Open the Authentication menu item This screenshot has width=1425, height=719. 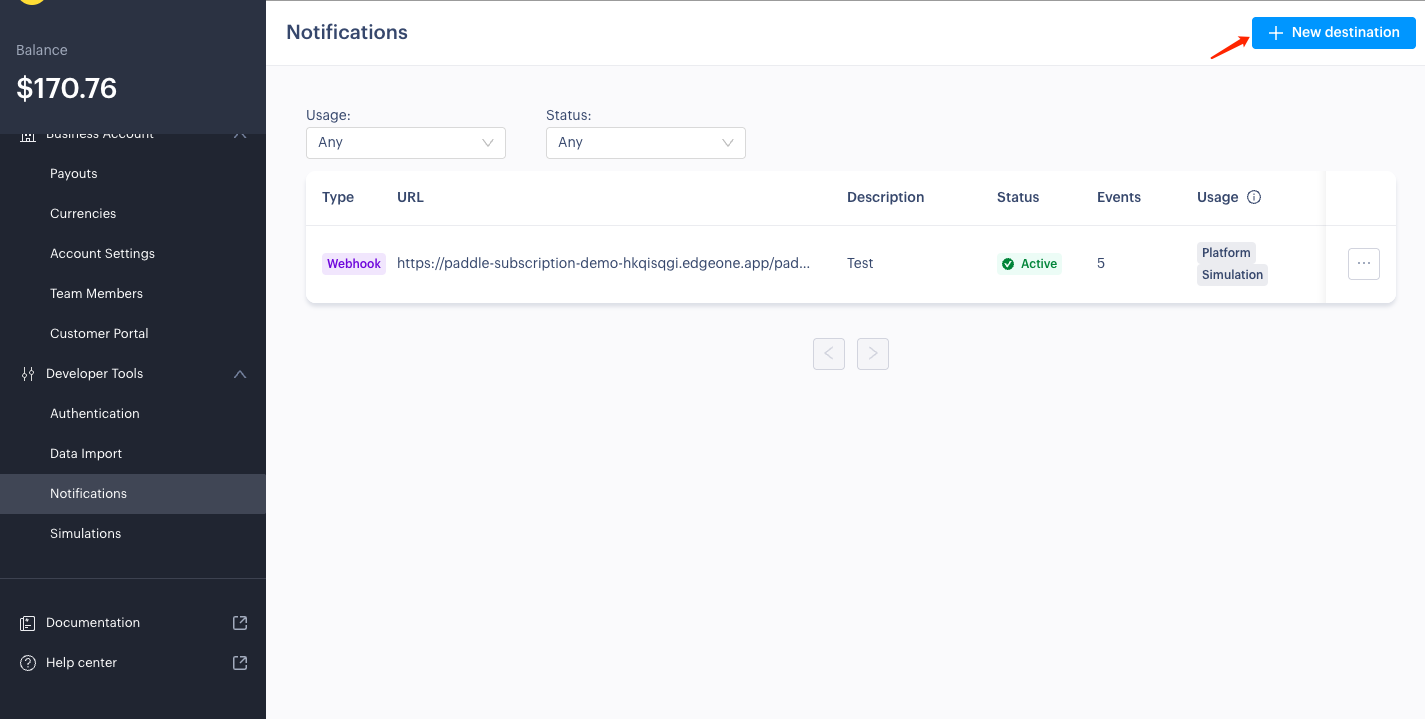pos(95,414)
